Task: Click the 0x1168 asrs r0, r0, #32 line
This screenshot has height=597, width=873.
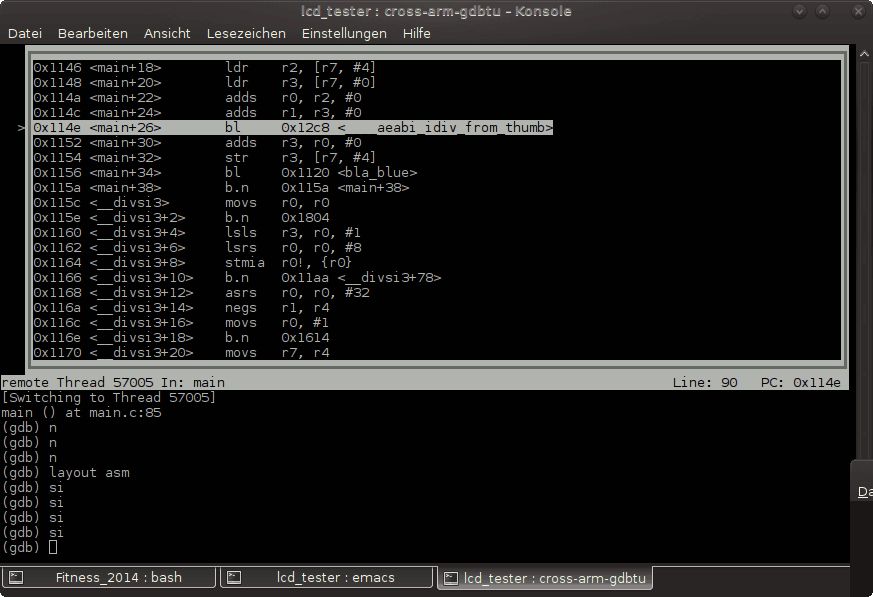Action: click(202, 293)
